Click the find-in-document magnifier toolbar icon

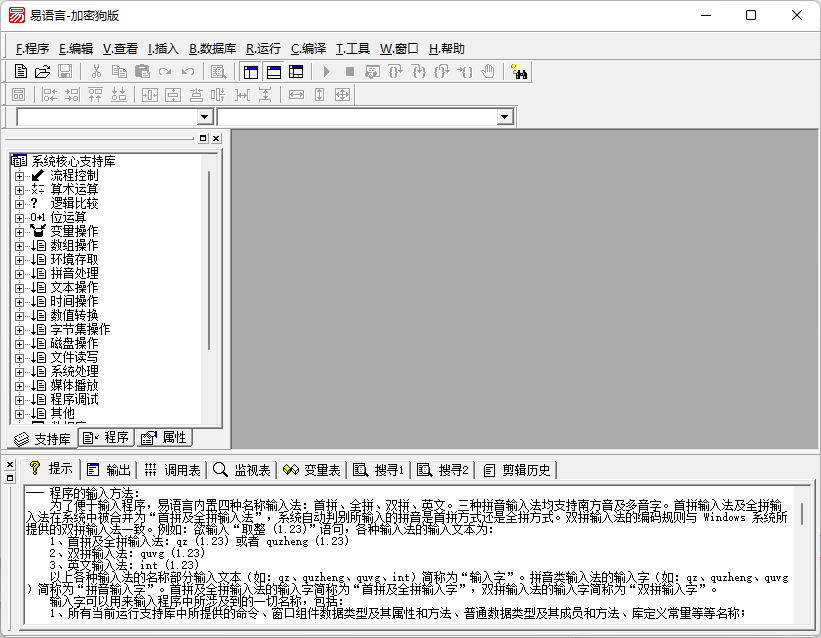pos(218,71)
